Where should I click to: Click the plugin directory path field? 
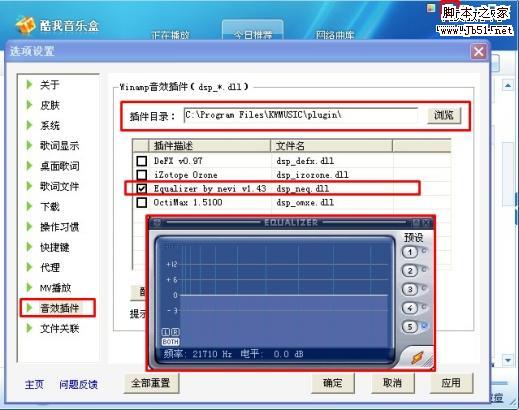(x=300, y=115)
